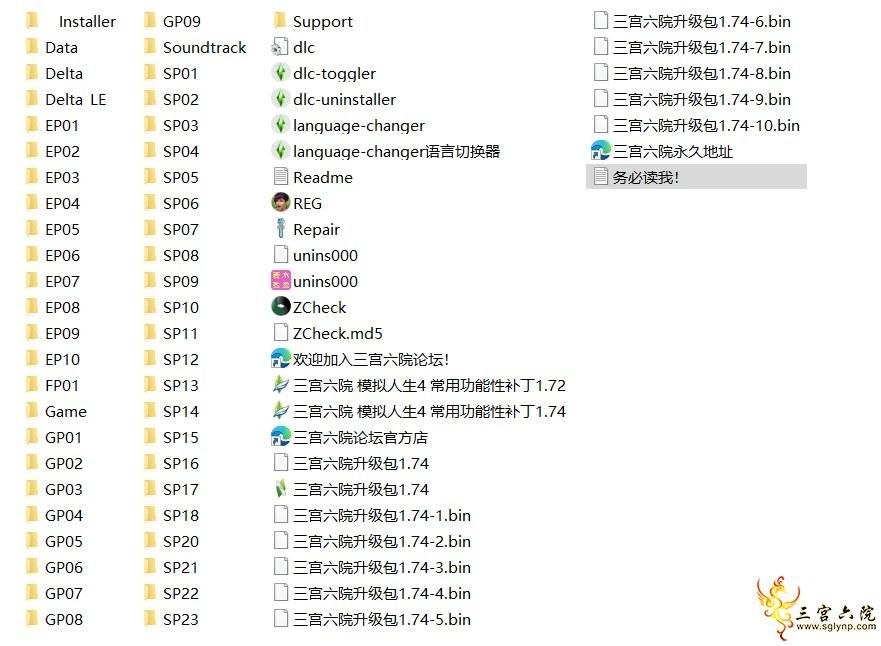Click icon of language-changer语言切换器
Viewport: 881px width, 646px height.
click(280, 151)
